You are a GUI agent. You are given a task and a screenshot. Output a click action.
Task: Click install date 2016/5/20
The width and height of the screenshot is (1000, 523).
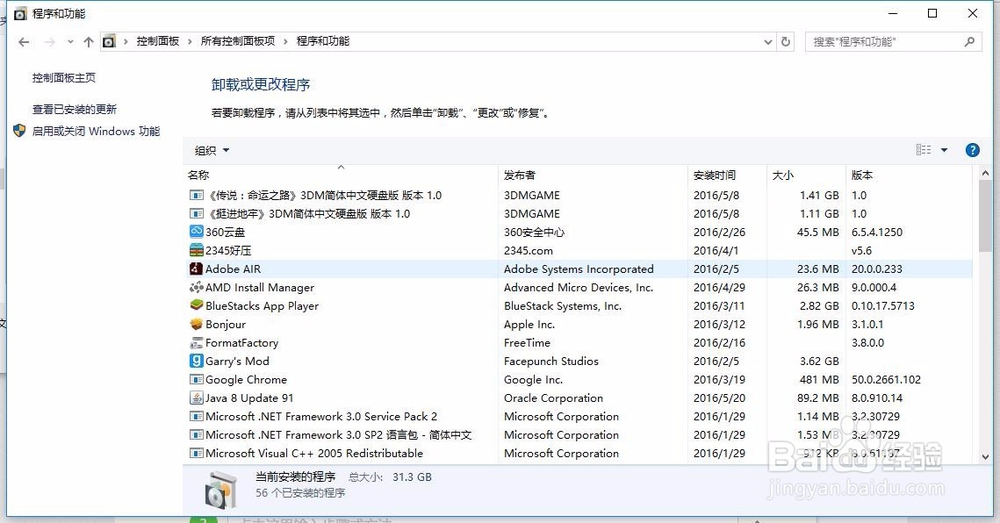tap(719, 398)
